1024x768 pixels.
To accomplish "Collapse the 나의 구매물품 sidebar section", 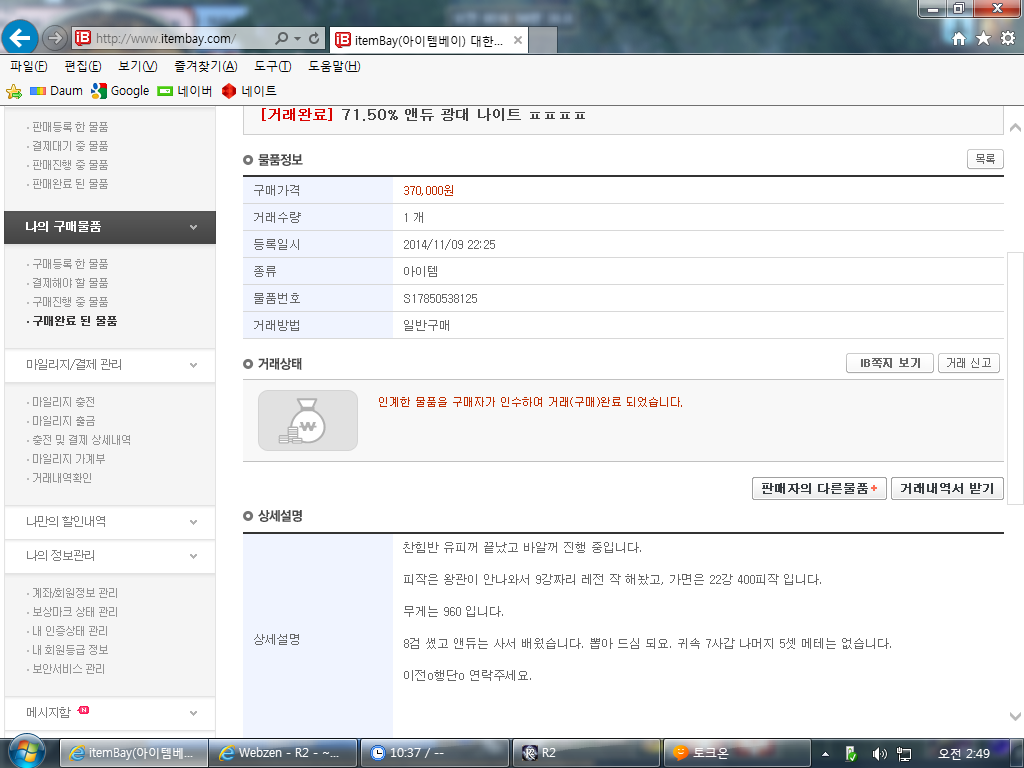I will point(193,227).
